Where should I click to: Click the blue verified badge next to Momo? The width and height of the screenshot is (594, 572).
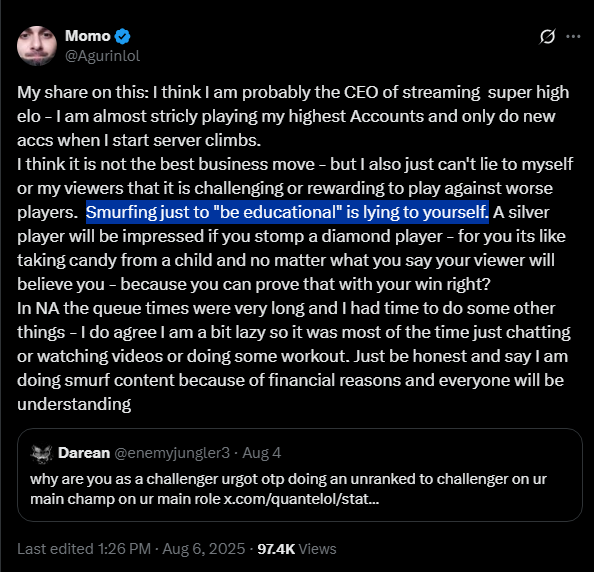tap(123, 36)
